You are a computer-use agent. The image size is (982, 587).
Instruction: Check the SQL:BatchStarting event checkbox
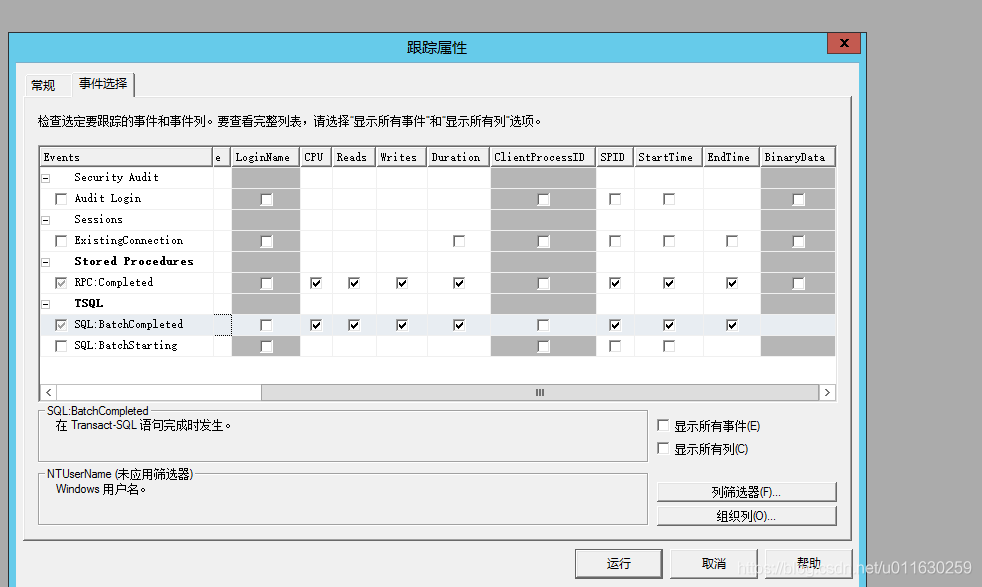tap(61, 346)
